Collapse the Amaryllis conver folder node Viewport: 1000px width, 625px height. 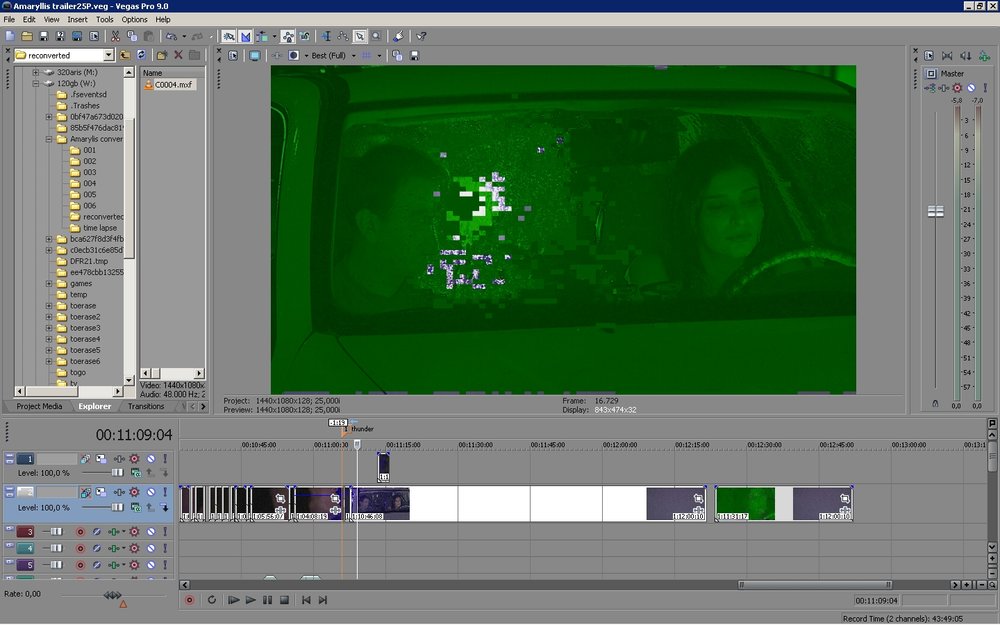[x=49, y=139]
